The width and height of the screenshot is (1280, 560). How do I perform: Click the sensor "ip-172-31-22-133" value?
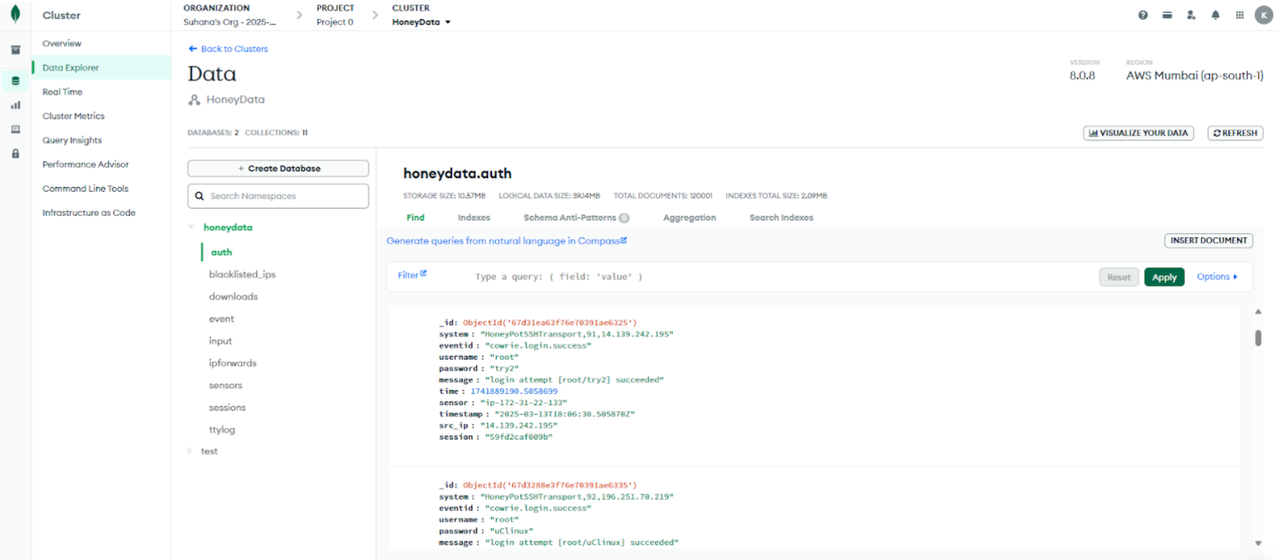pos(526,402)
